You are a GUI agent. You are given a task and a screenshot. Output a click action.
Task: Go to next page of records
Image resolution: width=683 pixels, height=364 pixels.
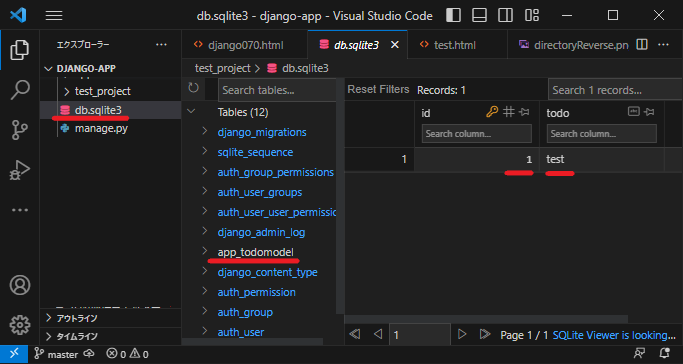click(462, 334)
